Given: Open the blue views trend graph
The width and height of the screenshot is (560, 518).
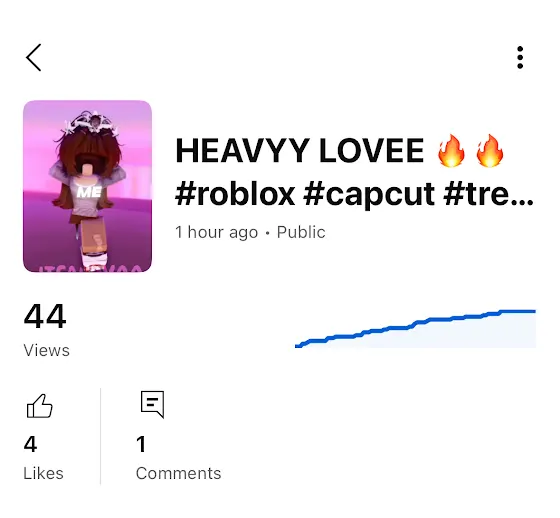Looking at the screenshot, I should (x=415, y=329).
